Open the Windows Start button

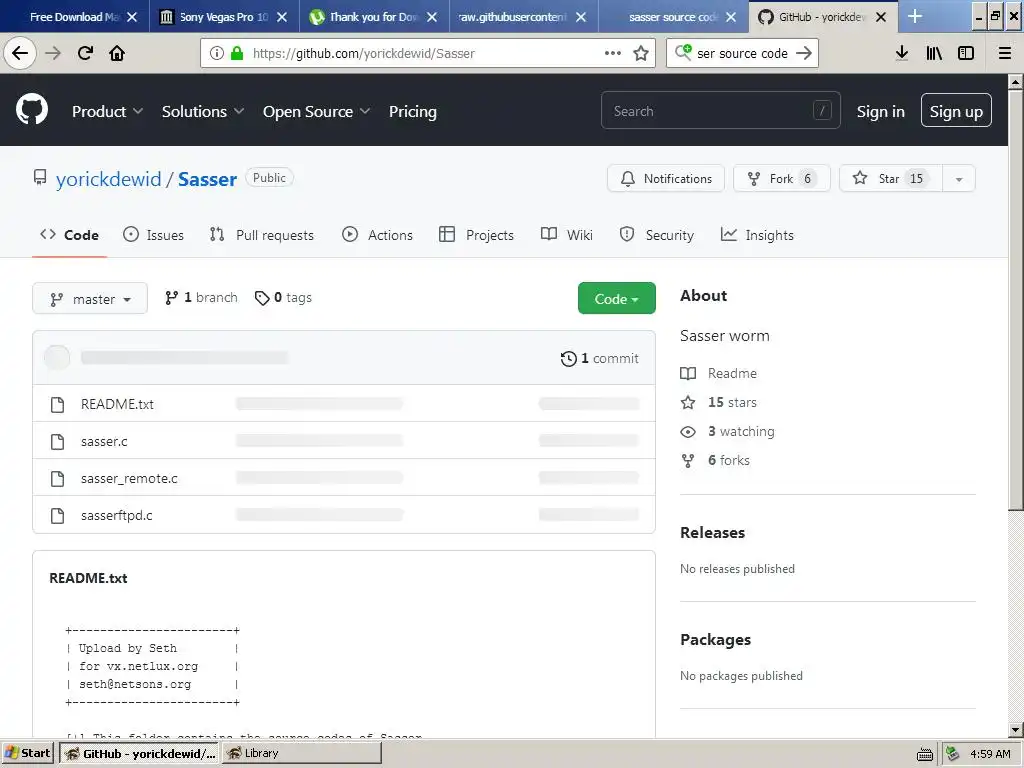click(28, 754)
